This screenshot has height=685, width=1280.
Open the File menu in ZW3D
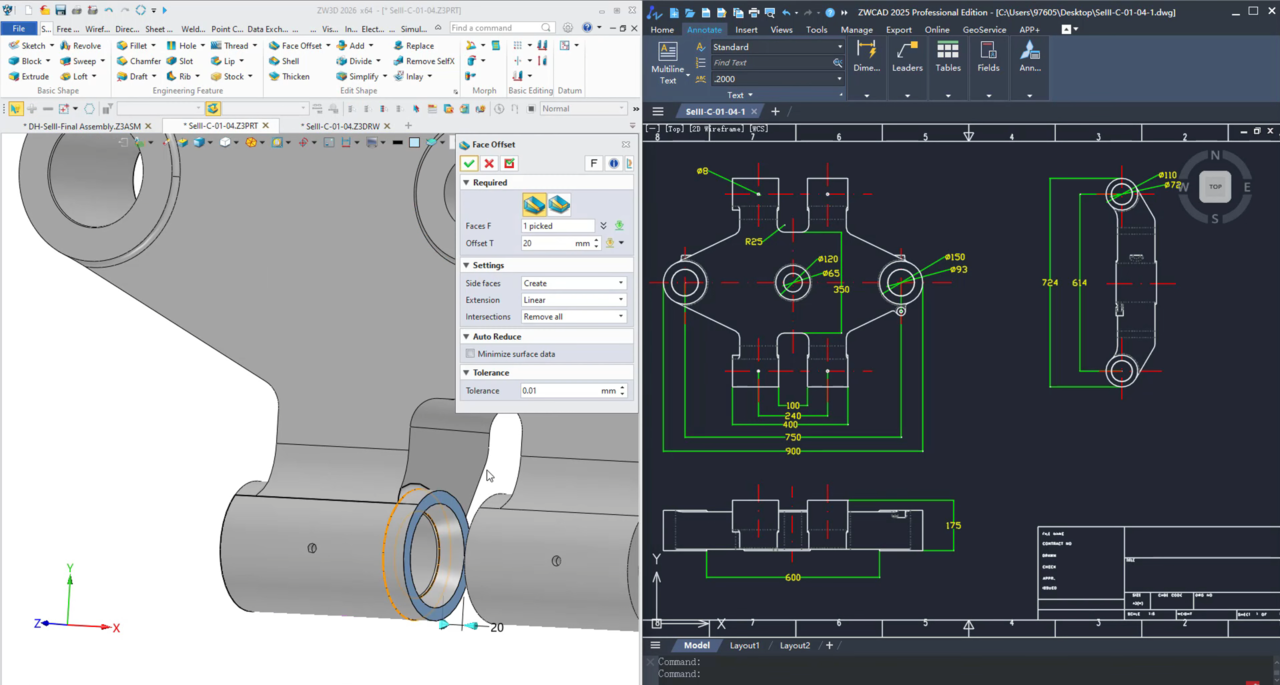coord(18,29)
